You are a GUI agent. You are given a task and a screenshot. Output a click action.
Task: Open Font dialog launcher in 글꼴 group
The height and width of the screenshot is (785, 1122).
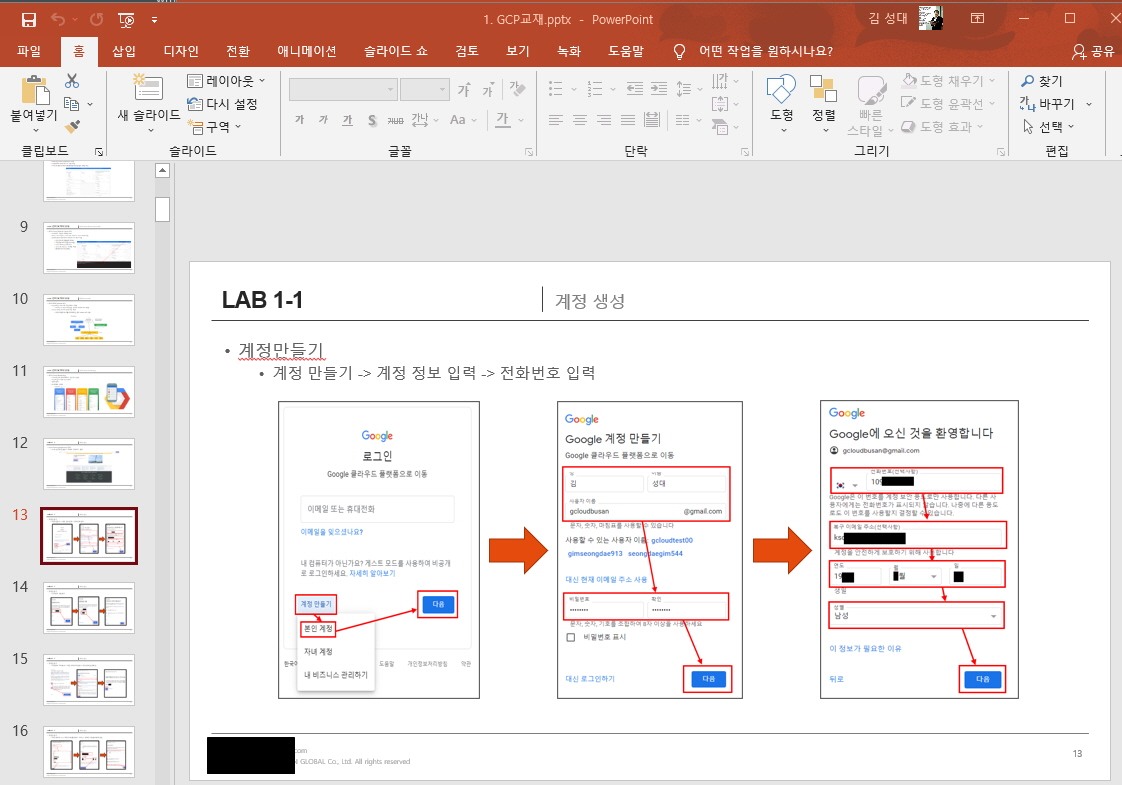coord(530,152)
